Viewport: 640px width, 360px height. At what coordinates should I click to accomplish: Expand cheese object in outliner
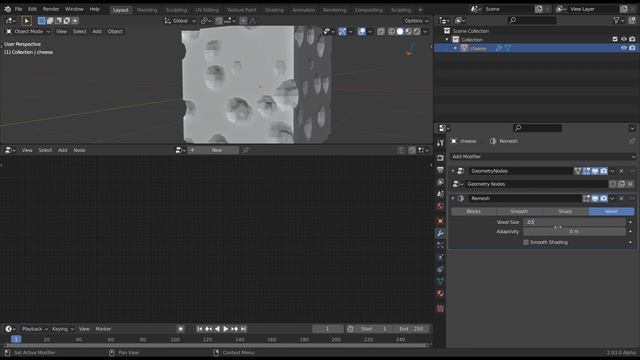[x=456, y=48]
